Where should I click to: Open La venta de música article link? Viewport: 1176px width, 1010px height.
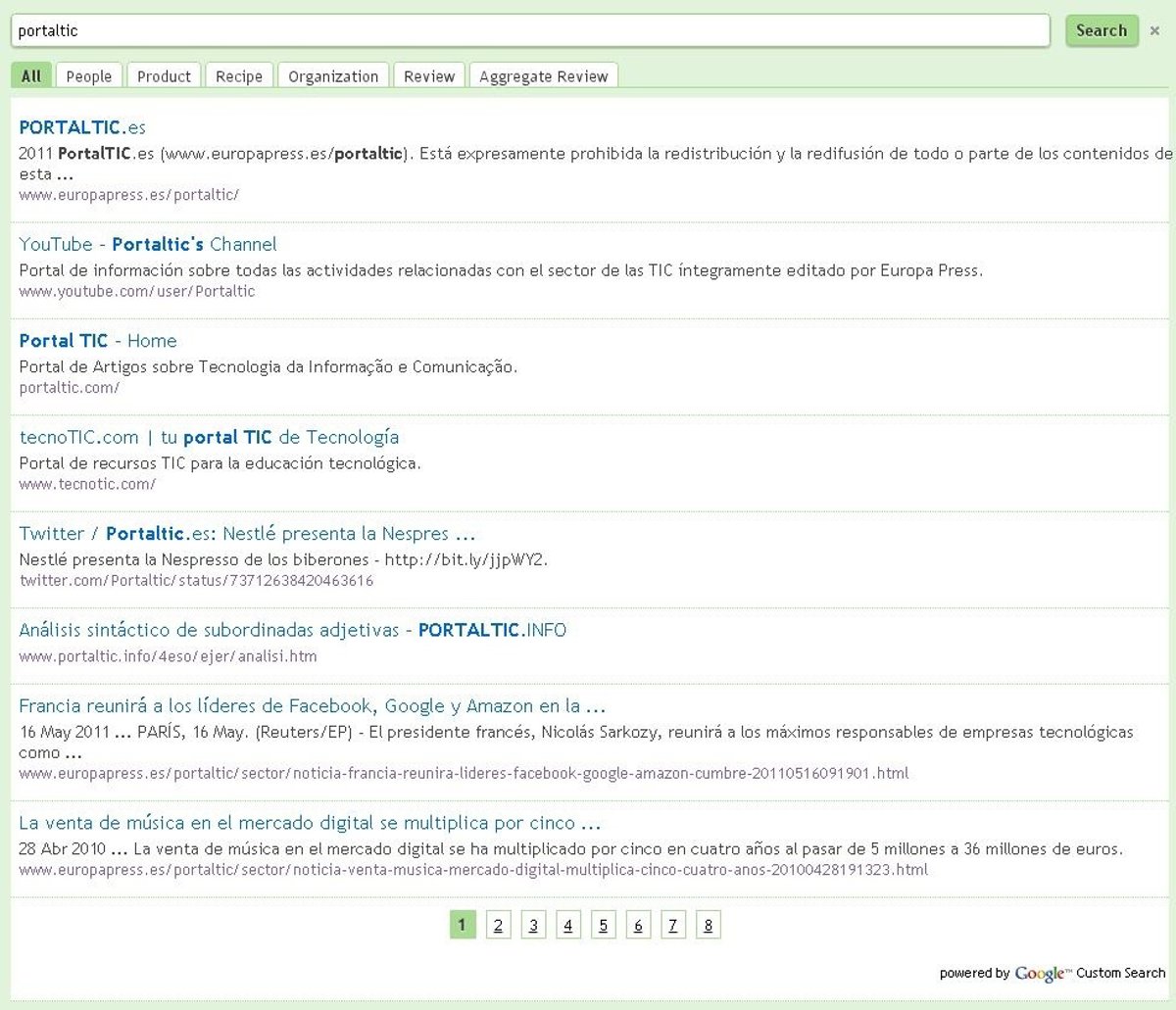(310, 823)
